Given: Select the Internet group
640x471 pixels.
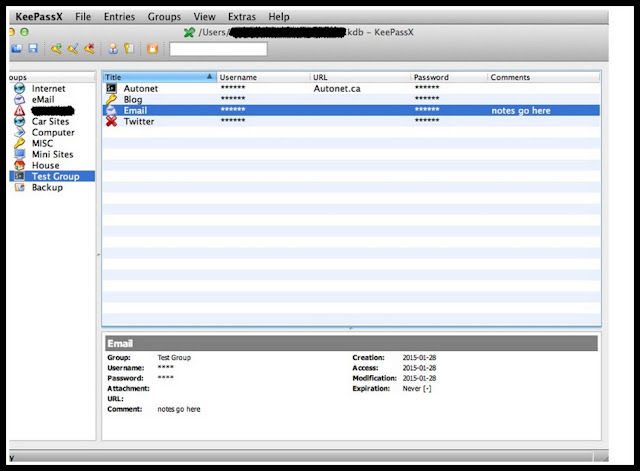Looking at the screenshot, I should click(48, 89).
